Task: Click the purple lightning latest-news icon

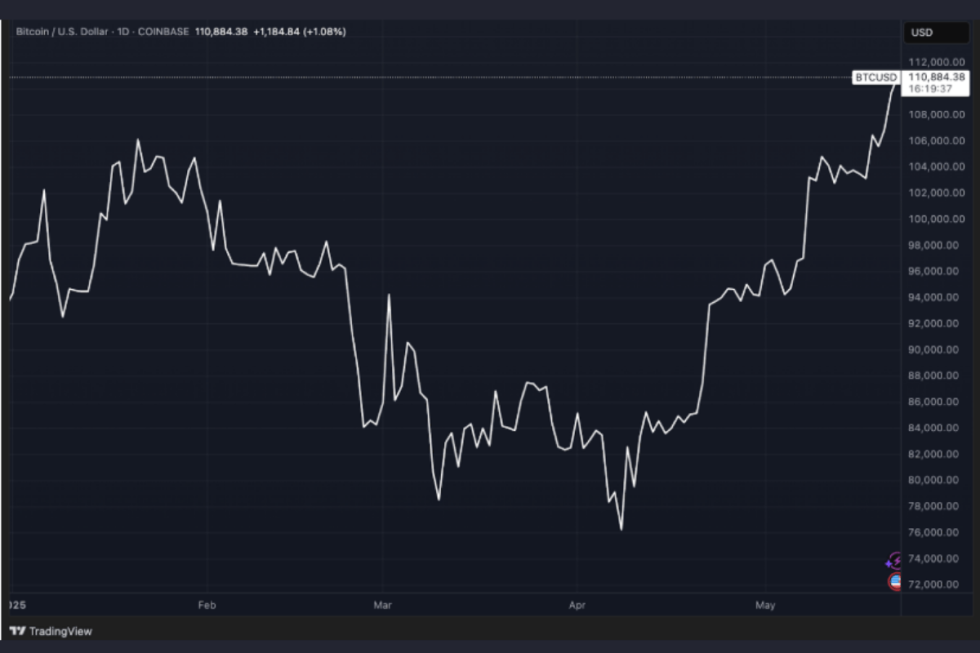Action: 894,561
